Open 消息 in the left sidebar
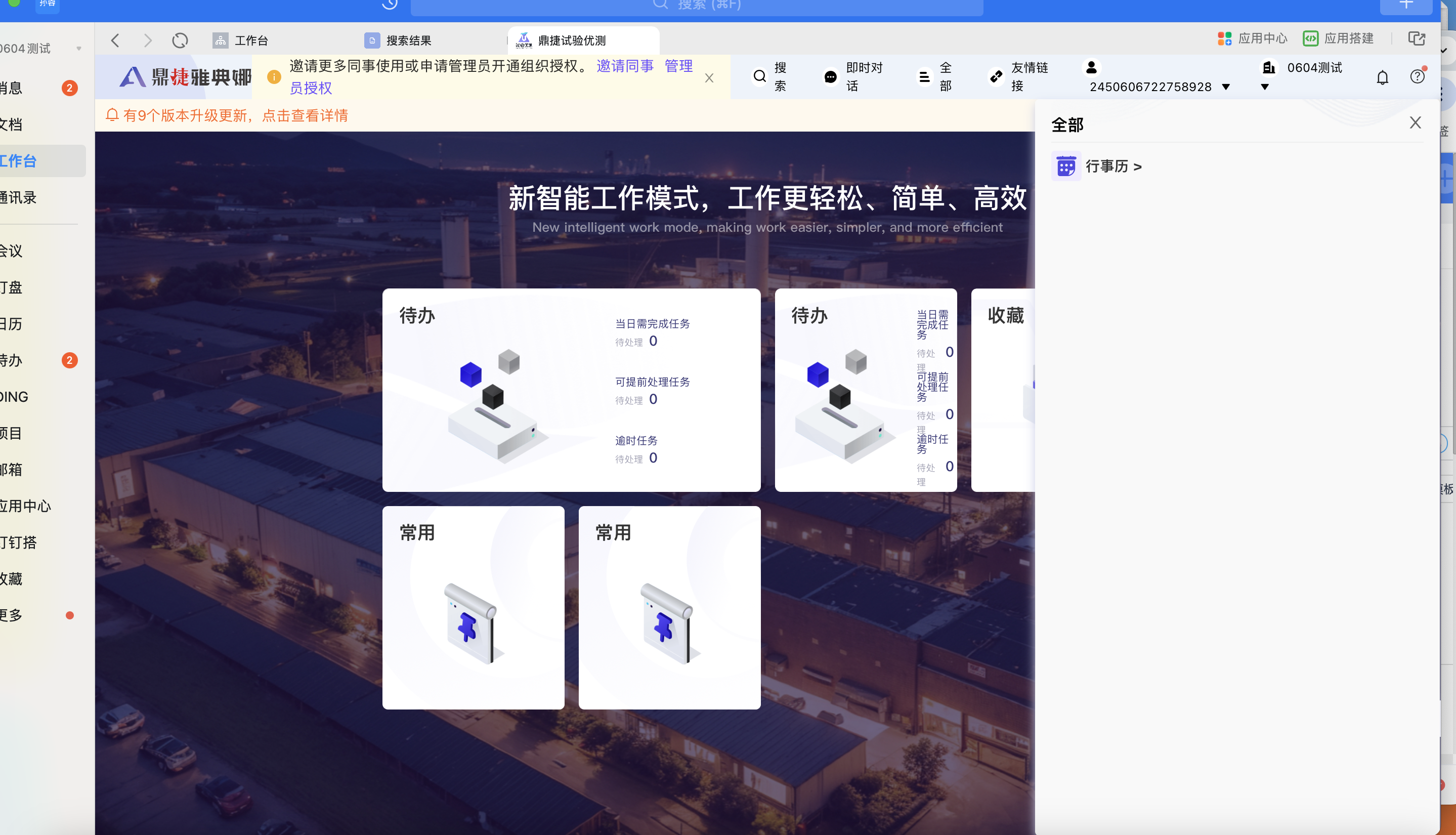 pyautogui.click(x=39, y=88)
